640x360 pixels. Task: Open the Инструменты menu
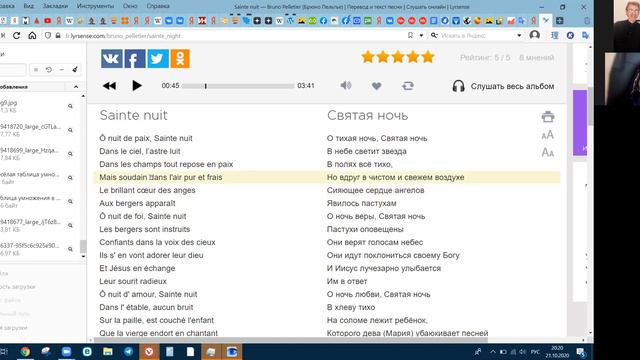(x=95, y=6)
